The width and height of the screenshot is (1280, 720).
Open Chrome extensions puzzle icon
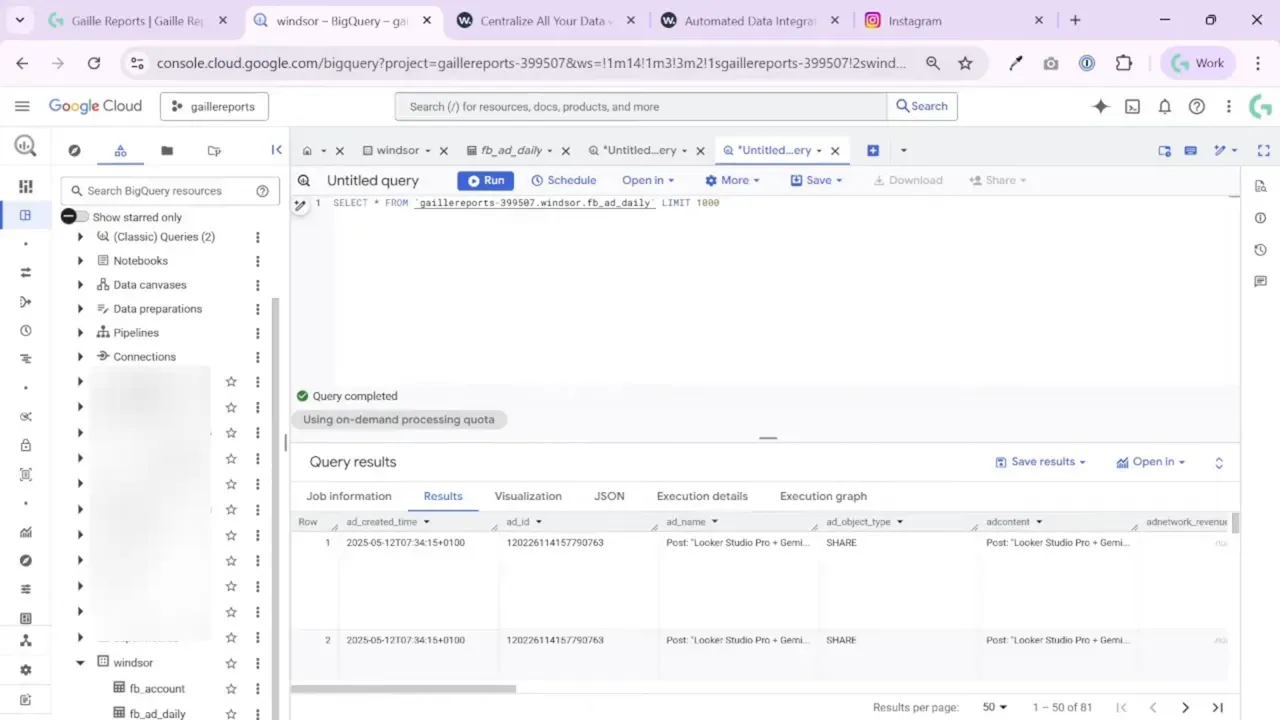[1124, 63]
